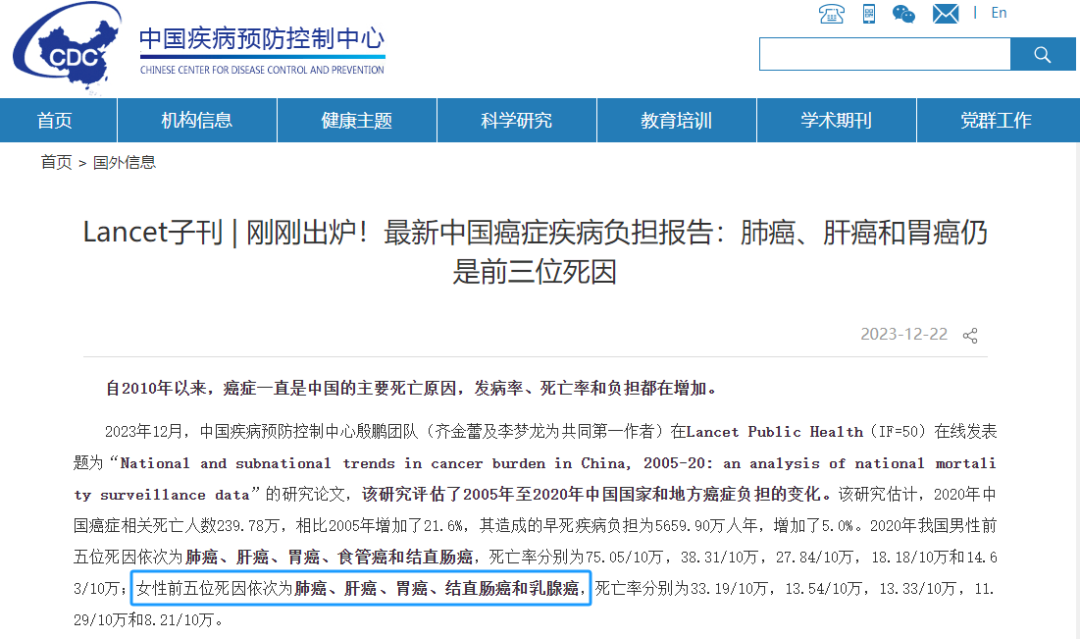The image size is (1080, 639).
Task: Open the email envelope icon
Action: (x=944, y=14)
